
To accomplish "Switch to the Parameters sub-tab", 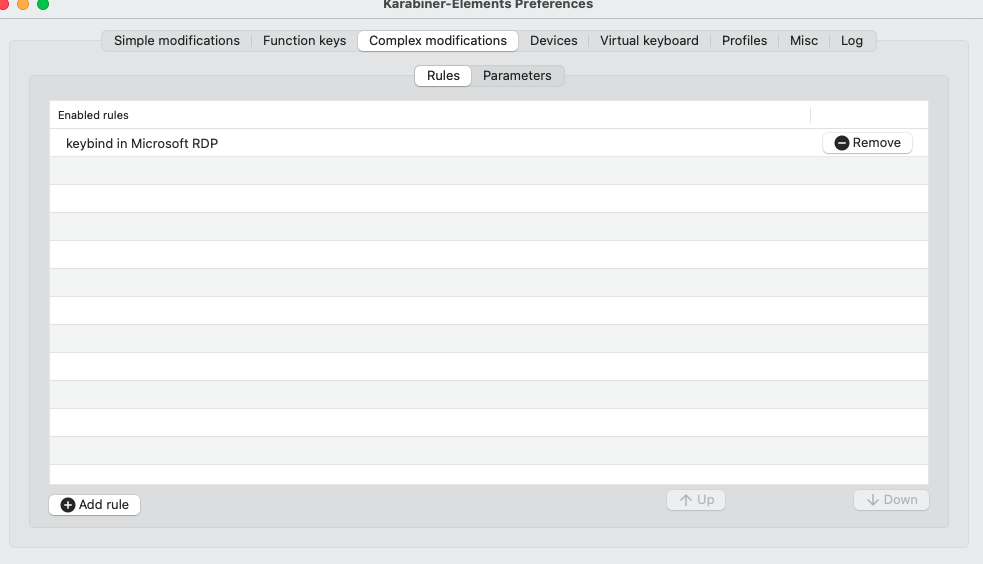I will [517, 76].
